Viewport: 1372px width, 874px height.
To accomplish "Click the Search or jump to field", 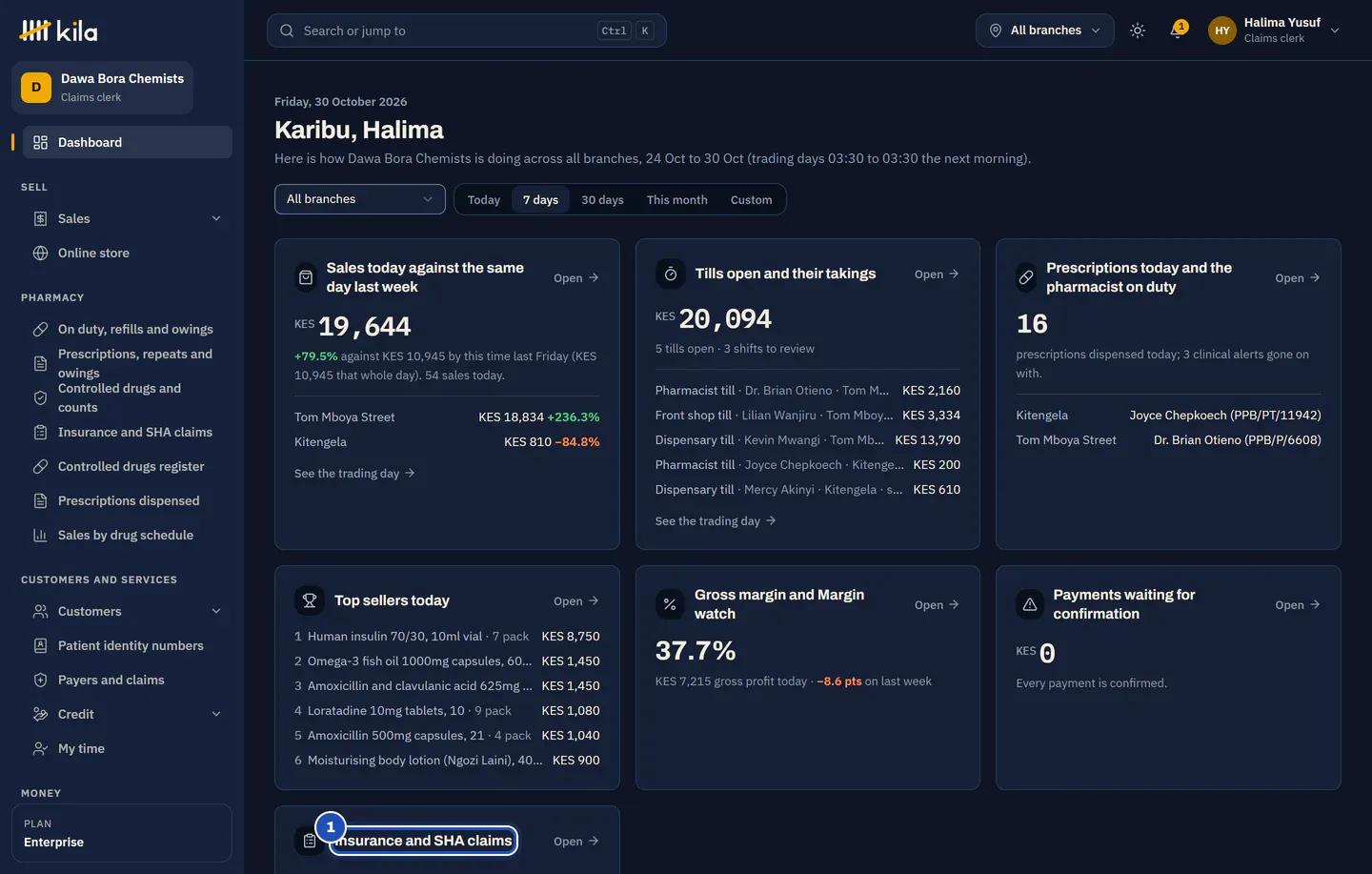I will coord(467,30).
